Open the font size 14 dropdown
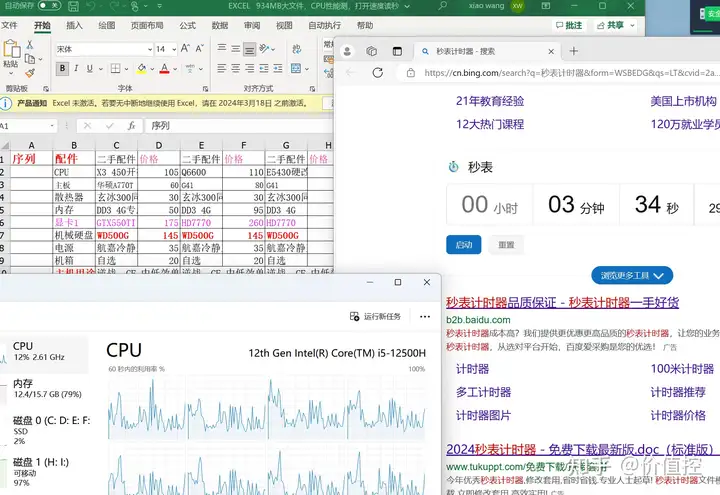Viewport: 720px width, 495px height. tap(174, 49)
